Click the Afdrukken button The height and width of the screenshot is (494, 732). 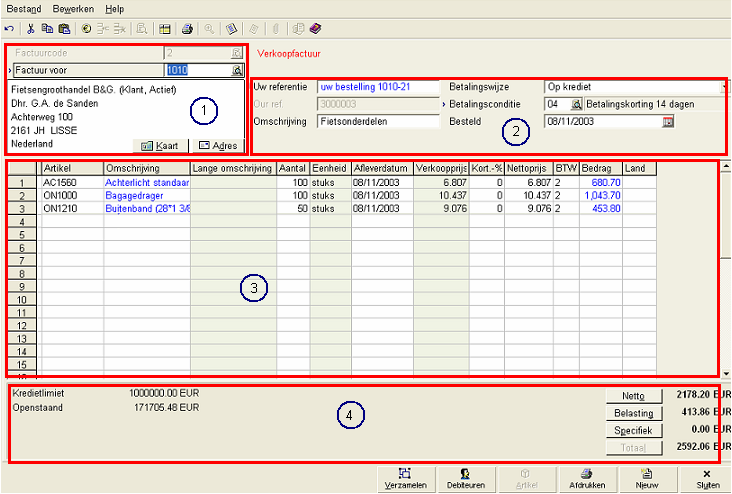(x=586, y=477)
